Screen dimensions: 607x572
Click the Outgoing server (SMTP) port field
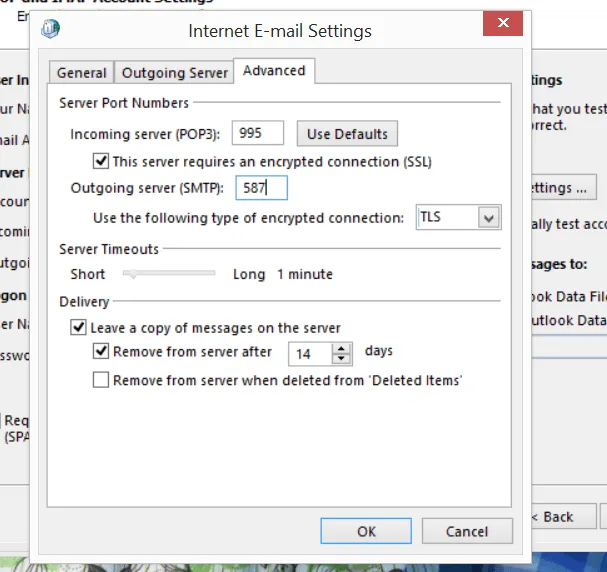pos(261,188)
